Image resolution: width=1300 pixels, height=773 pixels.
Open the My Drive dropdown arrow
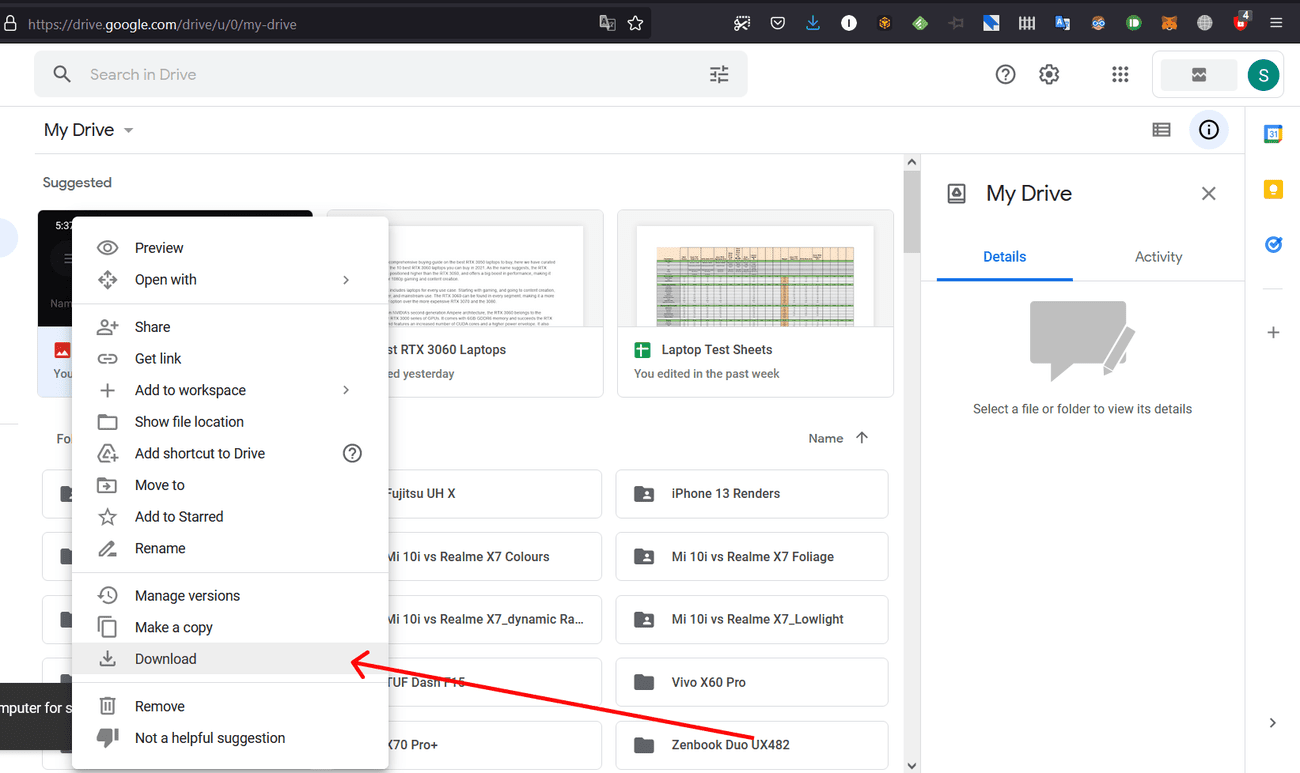pos(127,129)
